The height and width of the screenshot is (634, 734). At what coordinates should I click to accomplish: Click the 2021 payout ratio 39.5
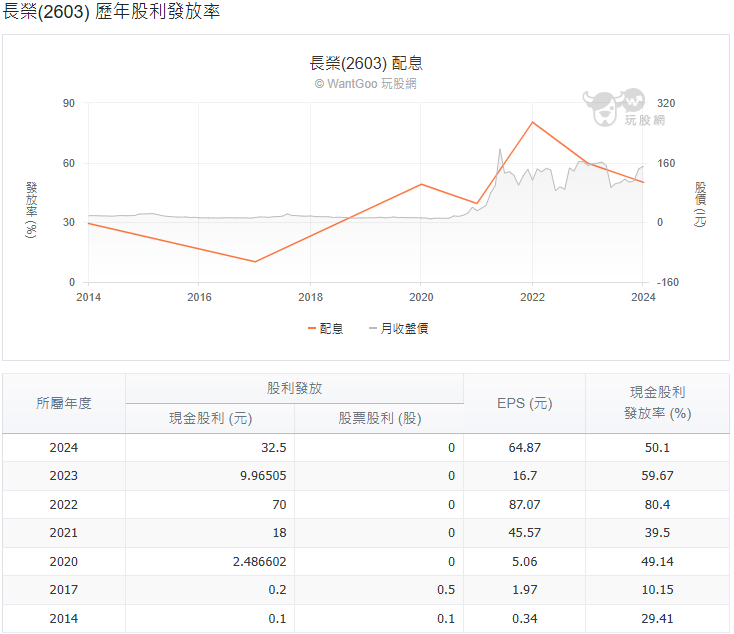point(656,533)
